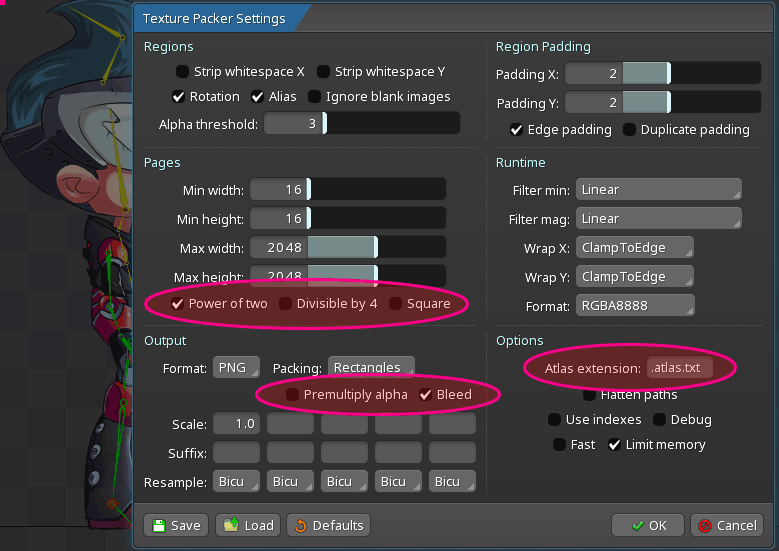Enable Premultiply alpha checkbox
Screen dimensions: 779x551
coord(292,394)
